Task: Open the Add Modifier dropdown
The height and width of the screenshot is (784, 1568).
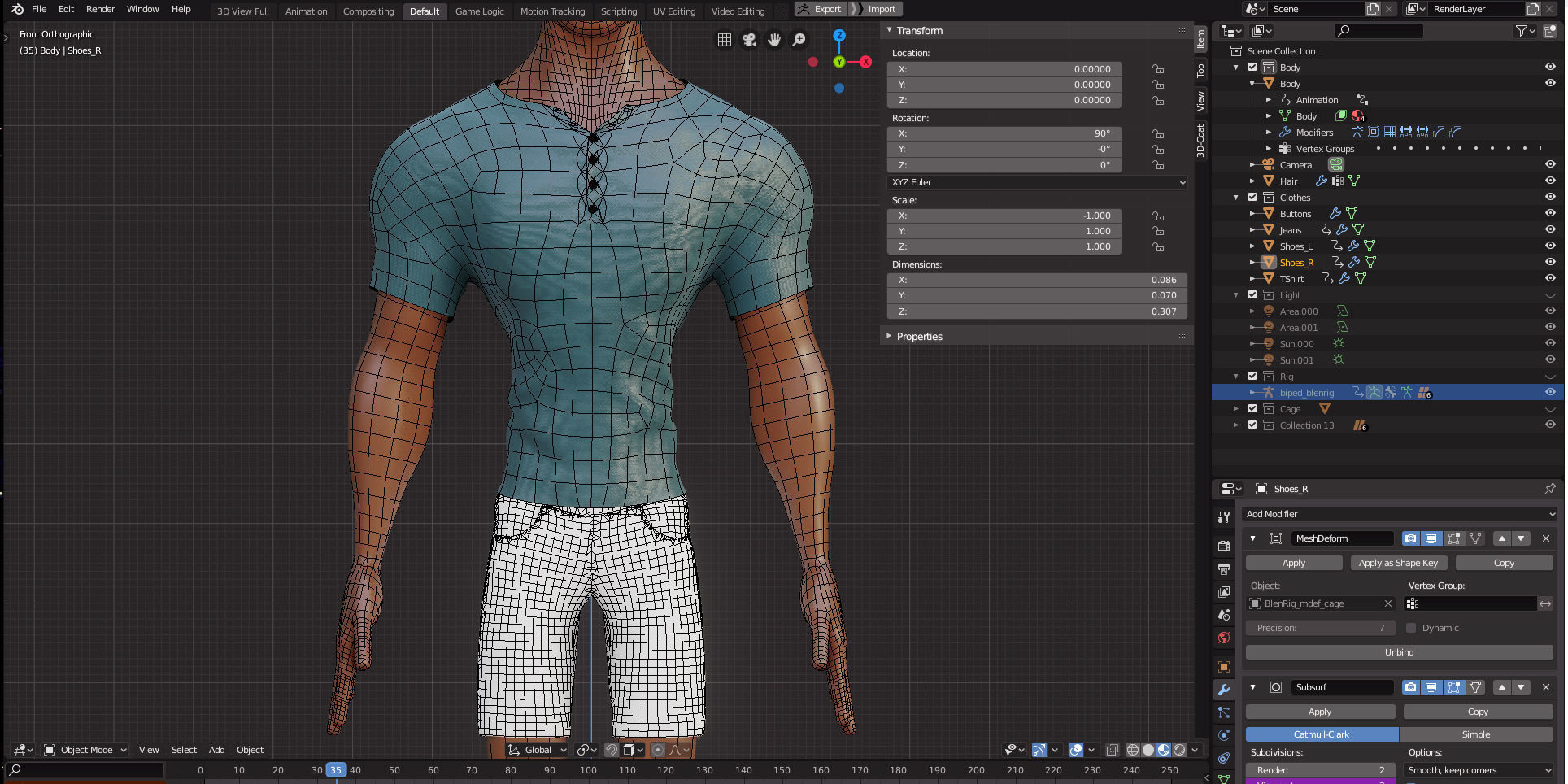Action: pyautogui.click(x=1400, y=514)
